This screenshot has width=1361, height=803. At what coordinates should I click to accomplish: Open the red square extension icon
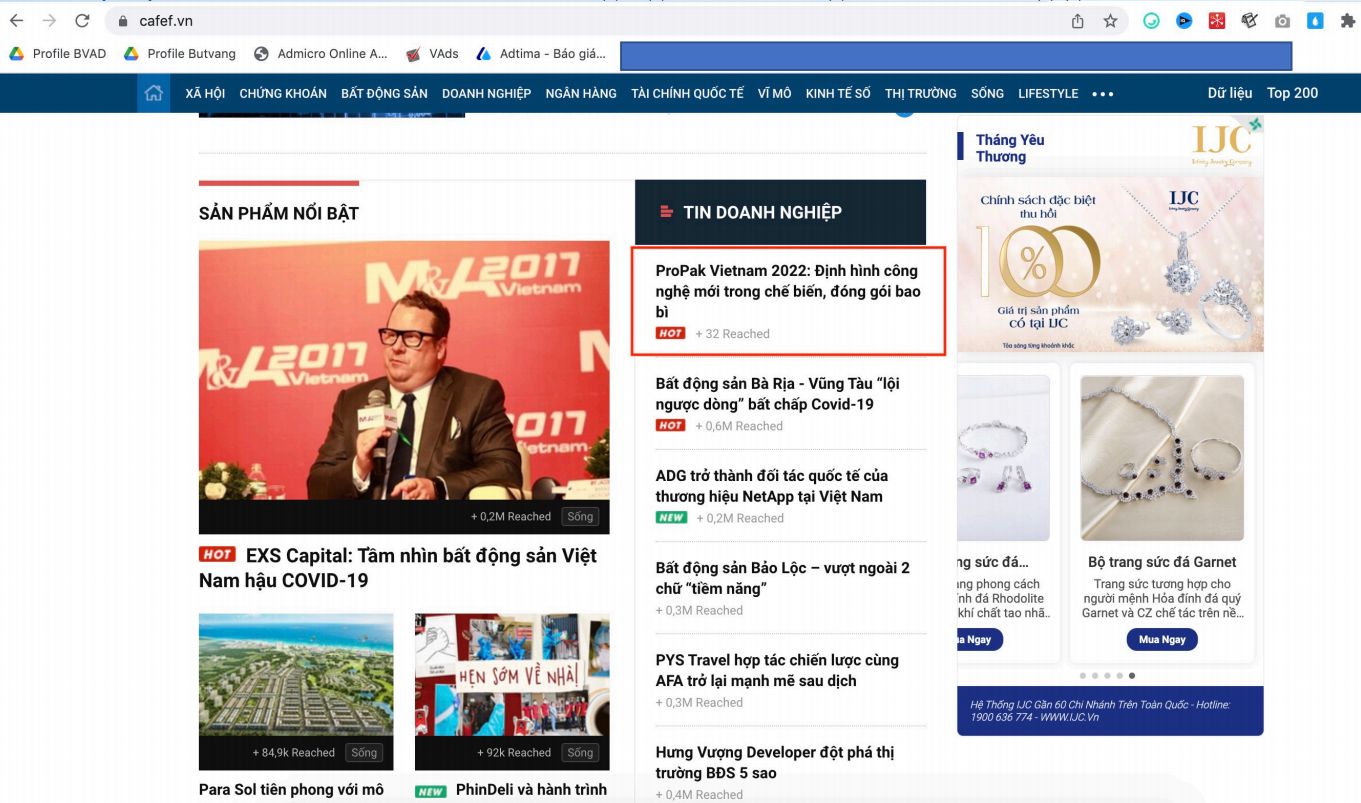pos(1217,20)
